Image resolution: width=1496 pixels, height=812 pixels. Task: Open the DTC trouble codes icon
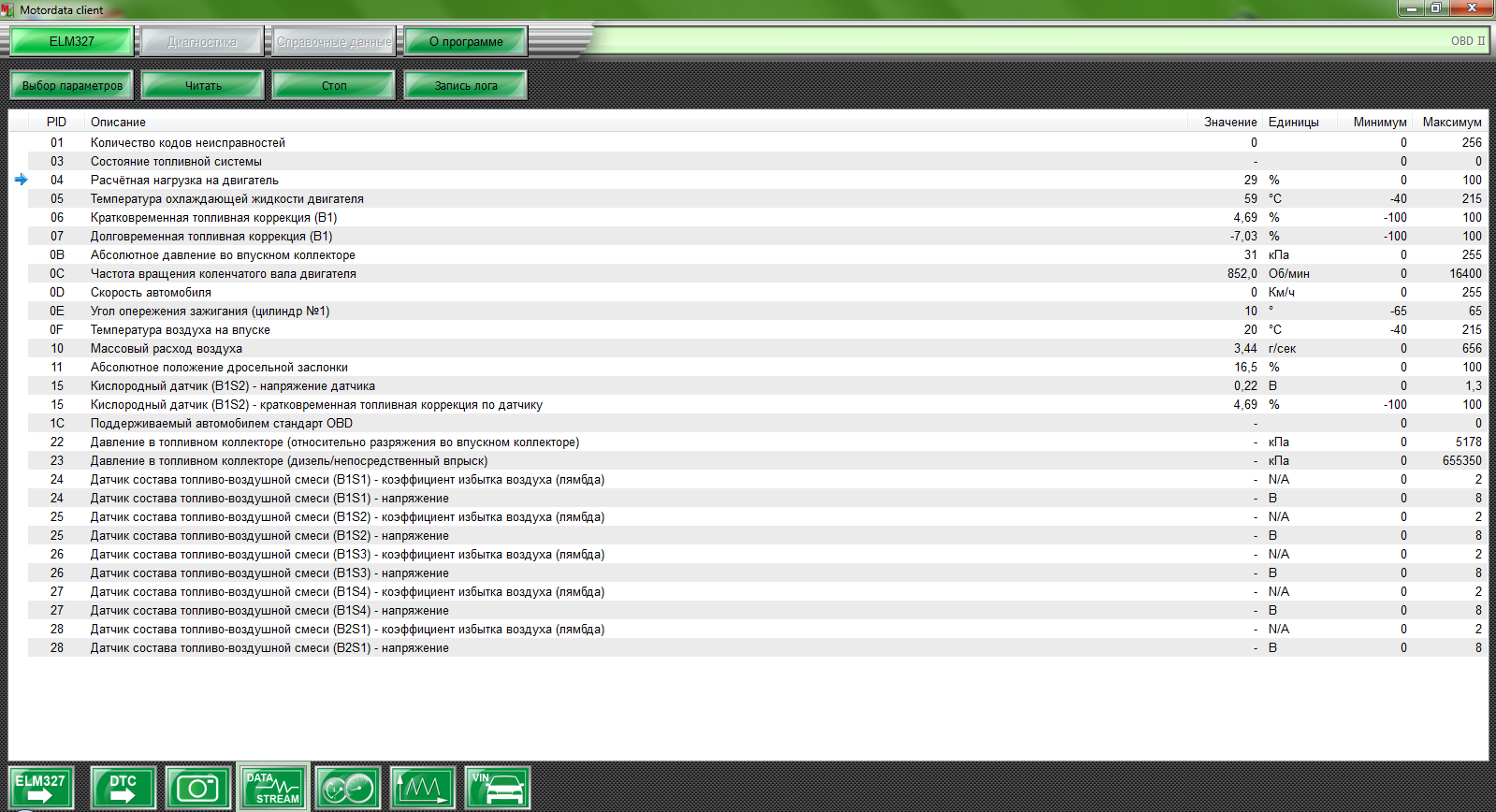point(123,788)
